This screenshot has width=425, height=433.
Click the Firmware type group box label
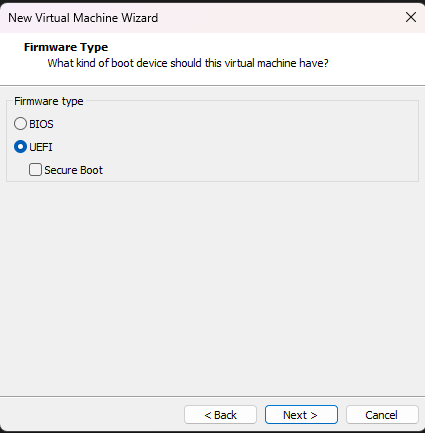tap(49, 101)
